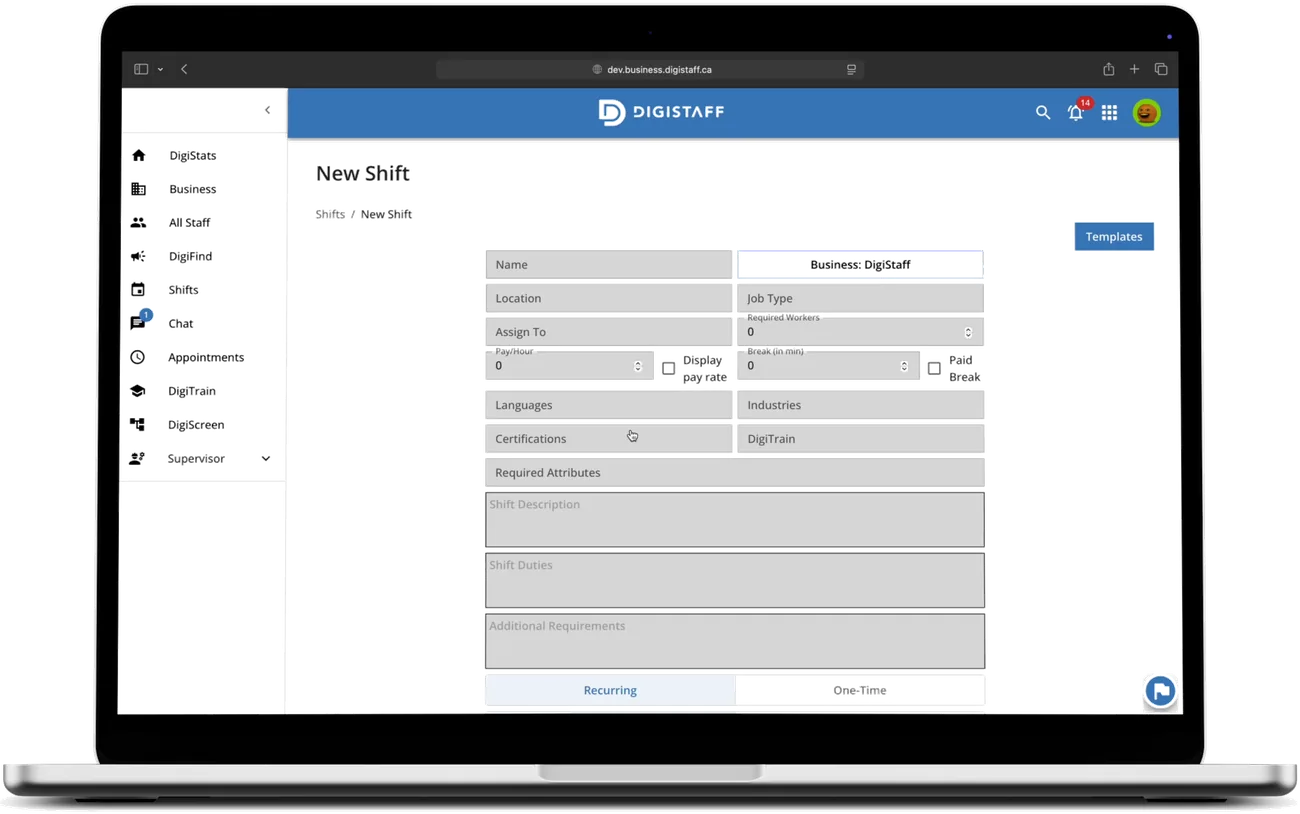Click the blue flag help bubble
The height and width of the screenshot is (814, 1300).
1160,691
